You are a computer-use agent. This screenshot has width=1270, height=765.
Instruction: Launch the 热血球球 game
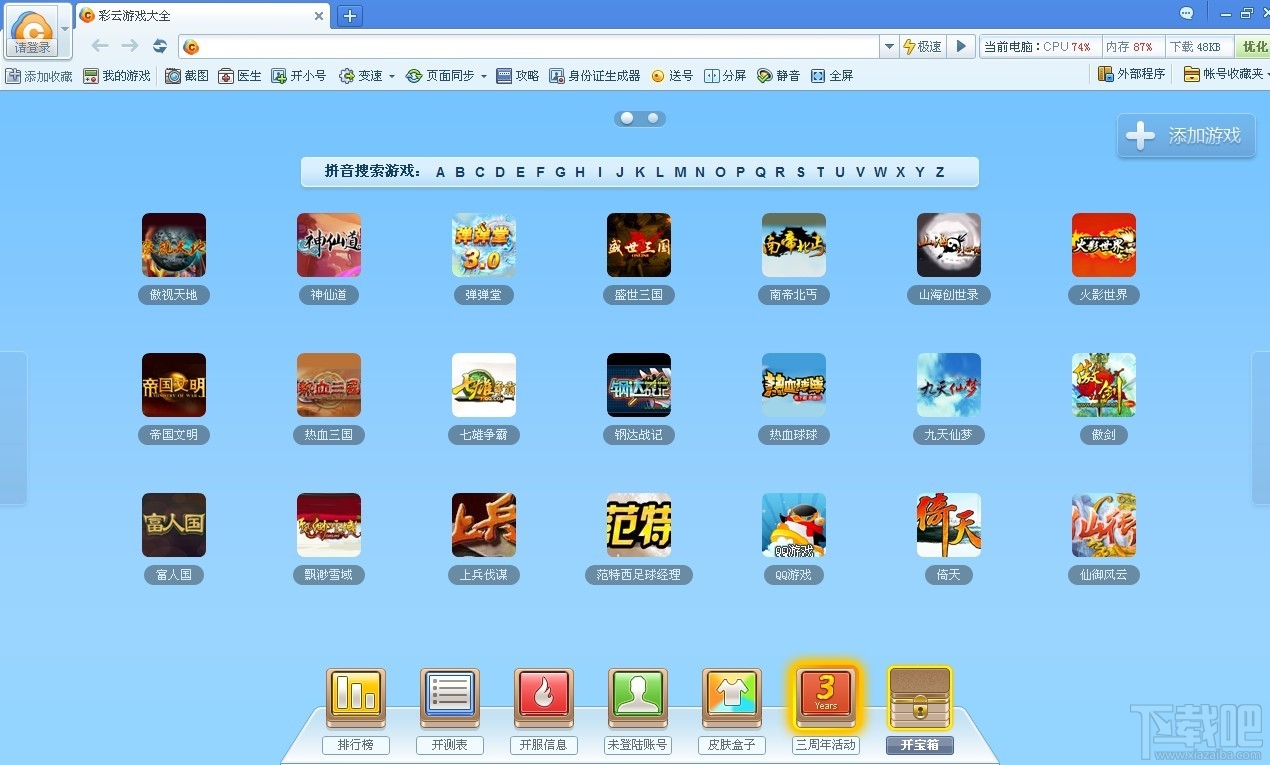pyautogui.click(x=794, y=385)
